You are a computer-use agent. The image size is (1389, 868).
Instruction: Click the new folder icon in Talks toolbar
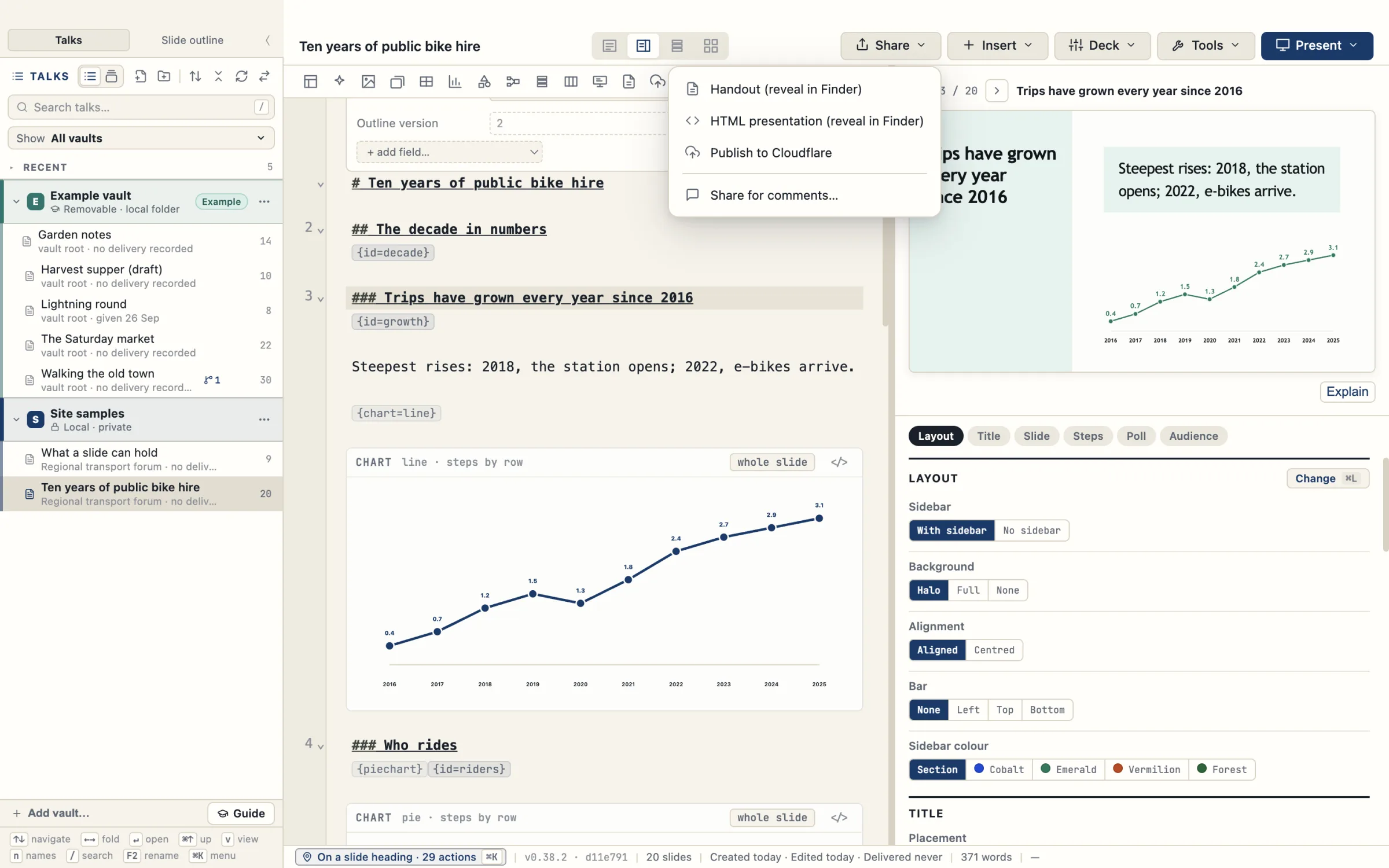click(x=164, y=76)
